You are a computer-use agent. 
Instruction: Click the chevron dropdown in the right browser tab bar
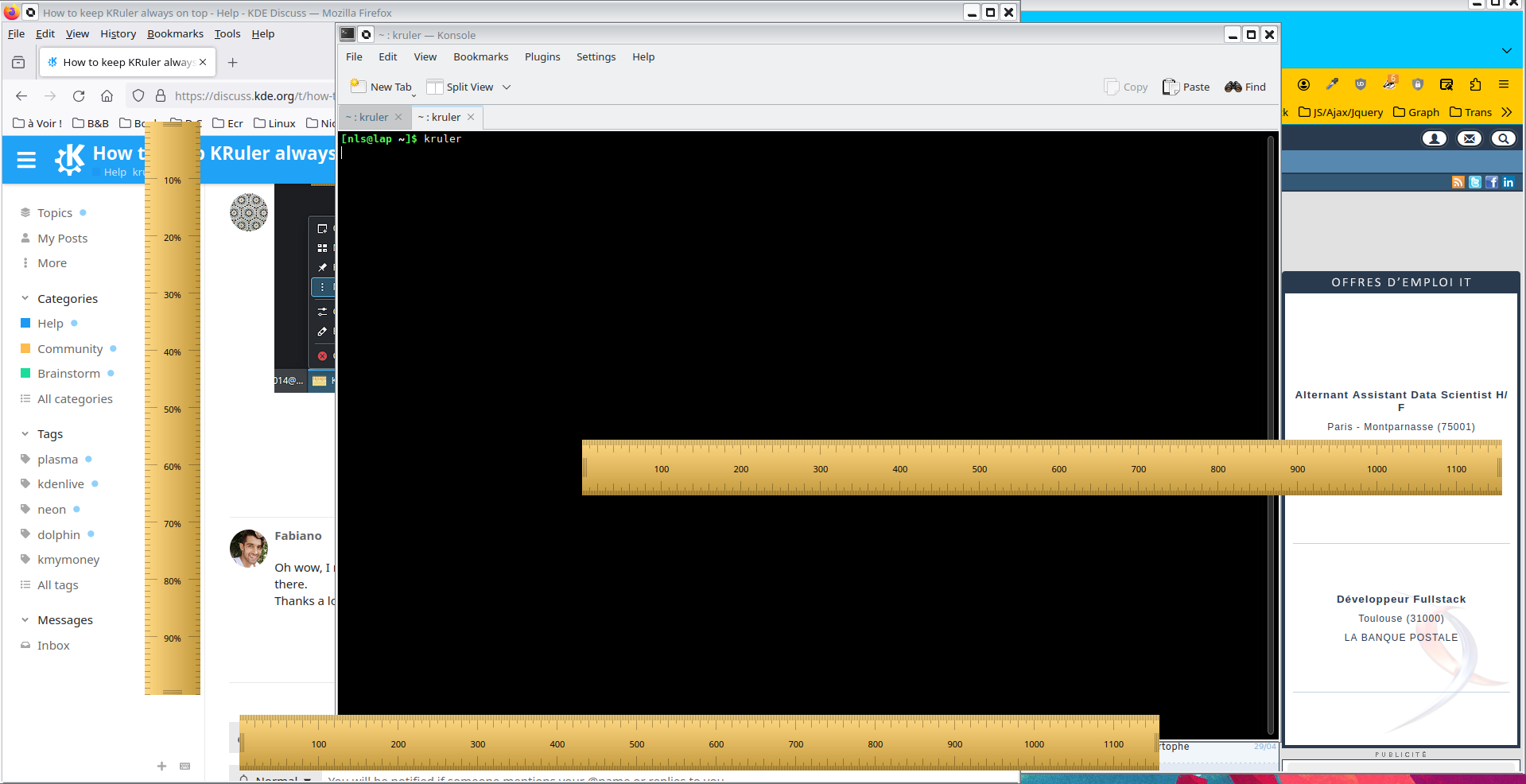pyautogui.click(x=1507, y=50)
